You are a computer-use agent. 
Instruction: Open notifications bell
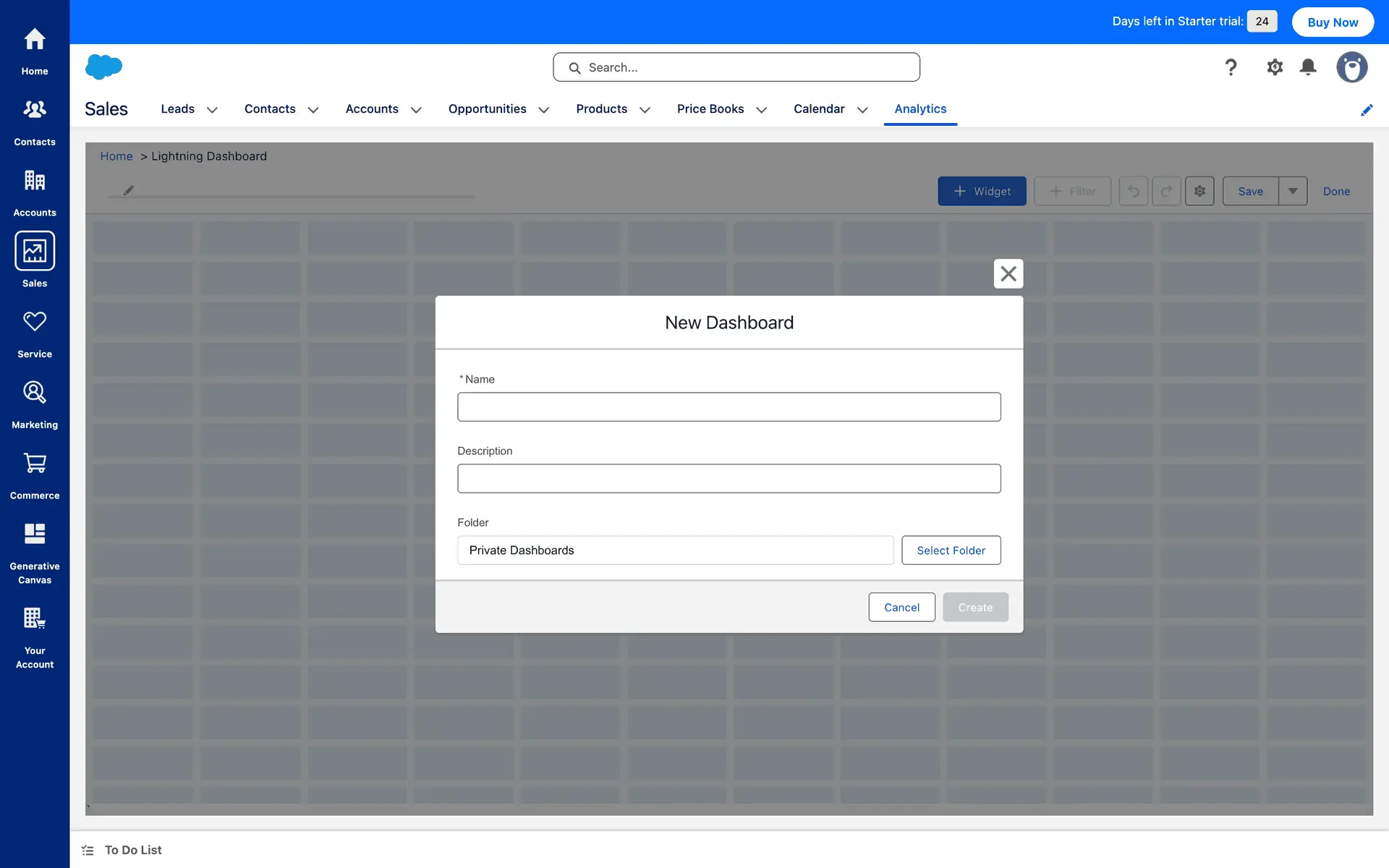tap(1308, 67)
